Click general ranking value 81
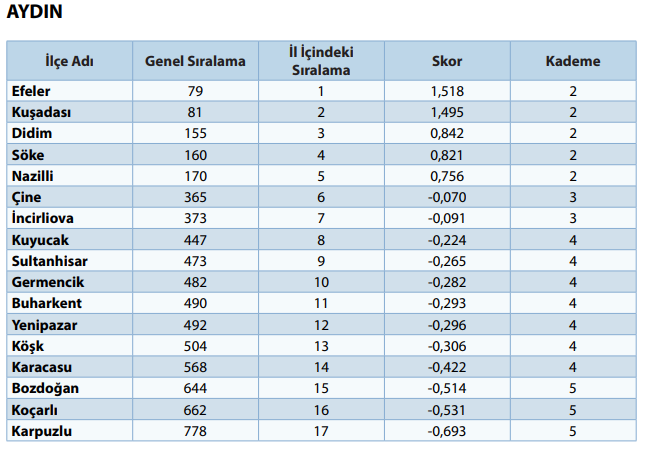The image size is (652, 450). coord(195,112)
